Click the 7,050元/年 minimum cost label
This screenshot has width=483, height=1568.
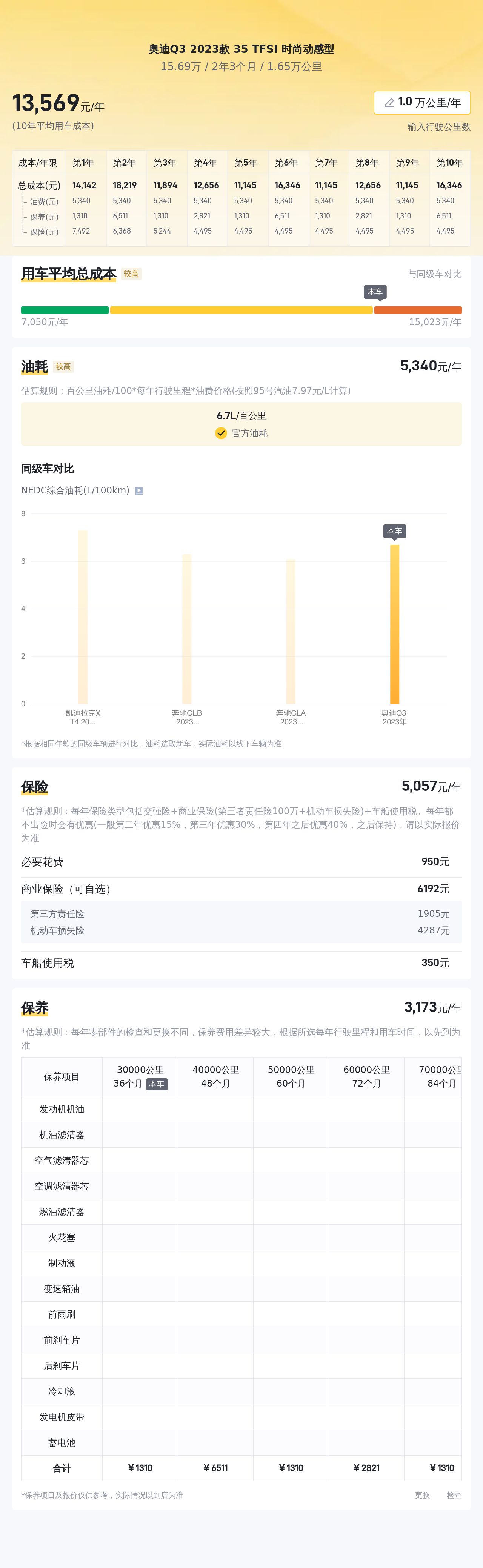pos(45,322)
